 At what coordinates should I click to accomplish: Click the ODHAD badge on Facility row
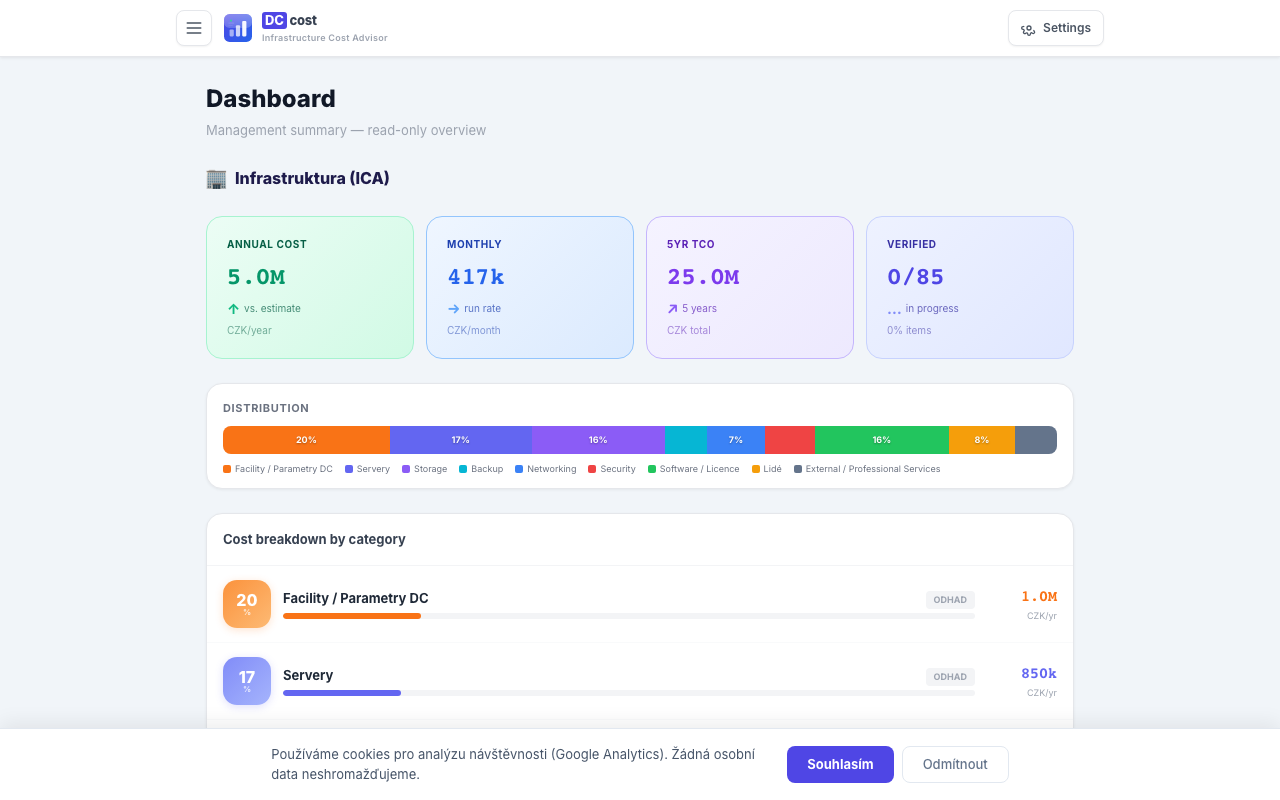tap(950, 600)
